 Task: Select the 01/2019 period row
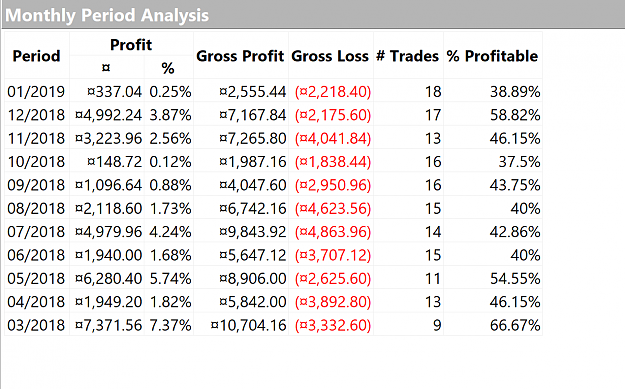click(x=273, y=92)
